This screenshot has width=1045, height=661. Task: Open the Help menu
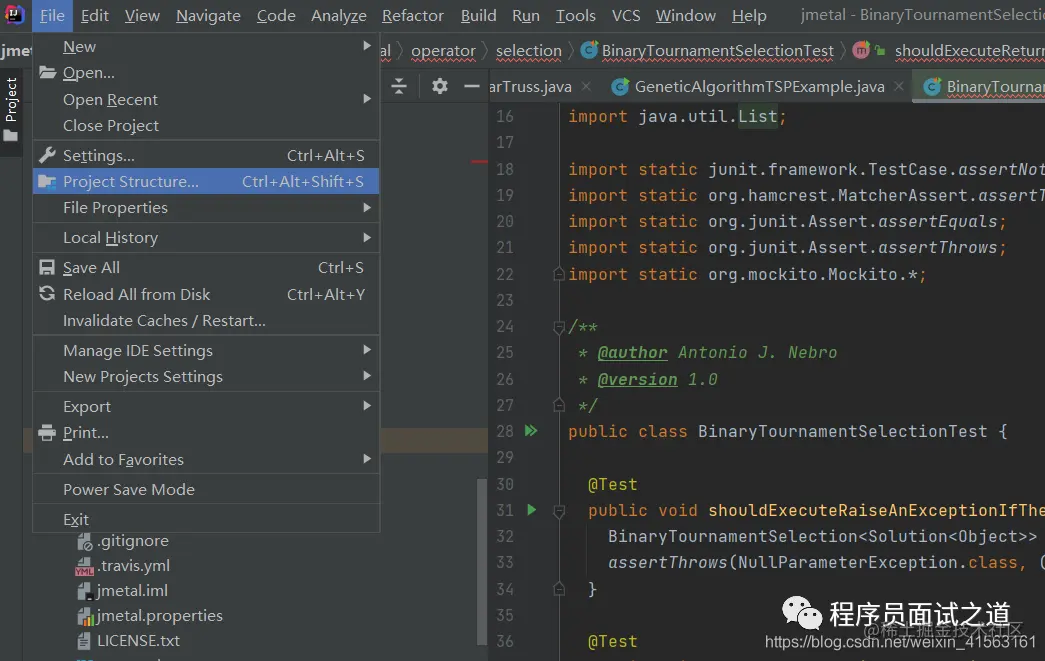pyautogui.click(x=749, y=15)
